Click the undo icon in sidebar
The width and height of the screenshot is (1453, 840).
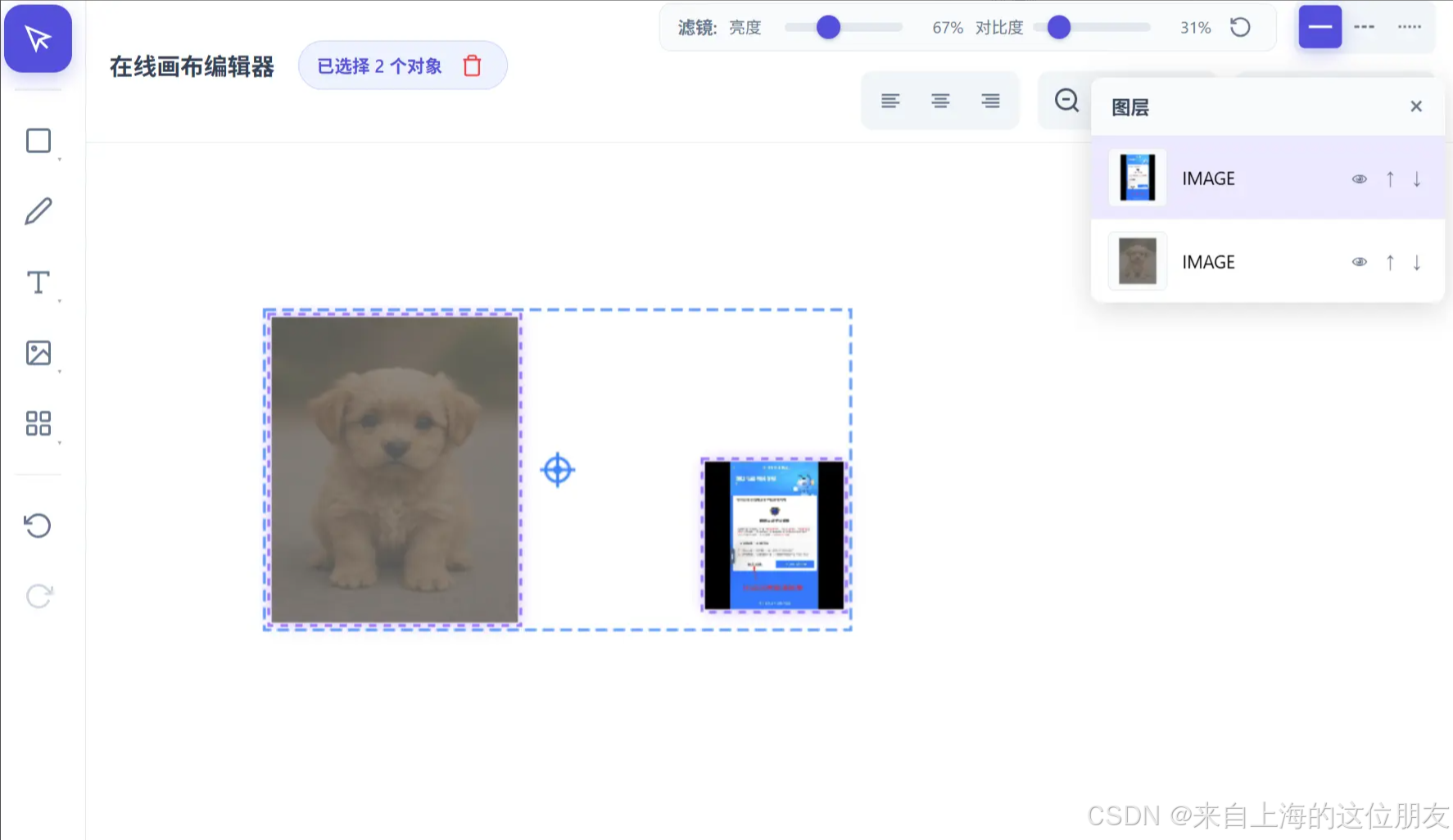[x=38, y=525]
